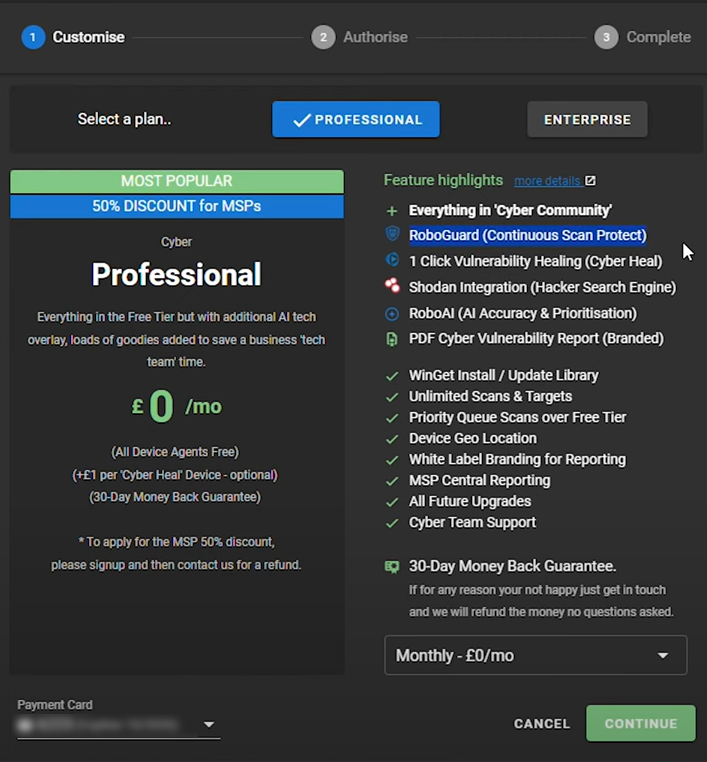The height and width of the screenshot is (762, 707).
Task: Click the external link icon beside more details
Action: [x=590, y=181]
